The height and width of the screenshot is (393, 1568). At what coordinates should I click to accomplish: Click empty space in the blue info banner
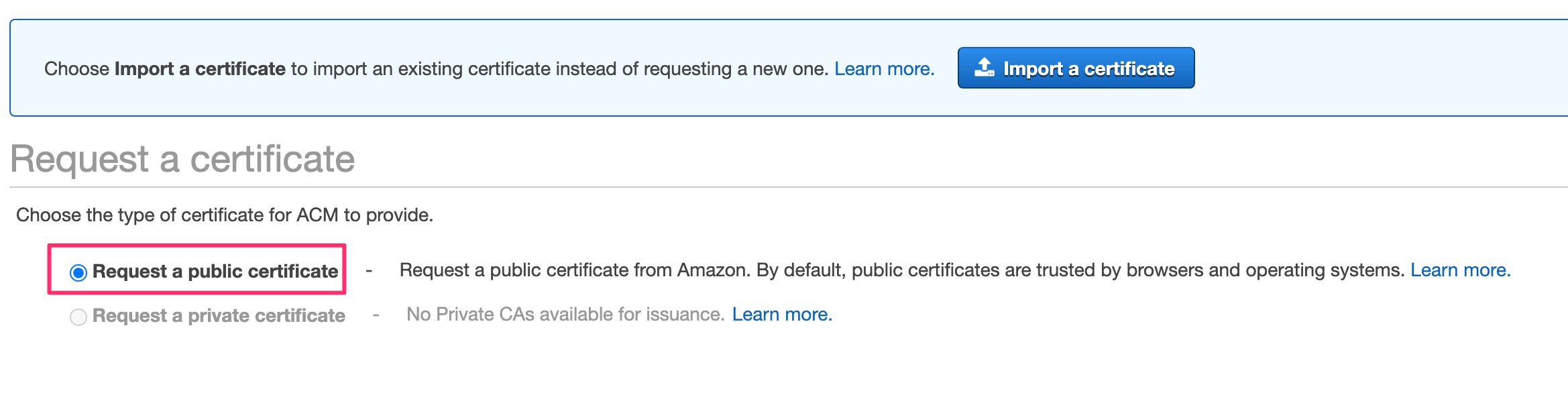coord(1375,68)
